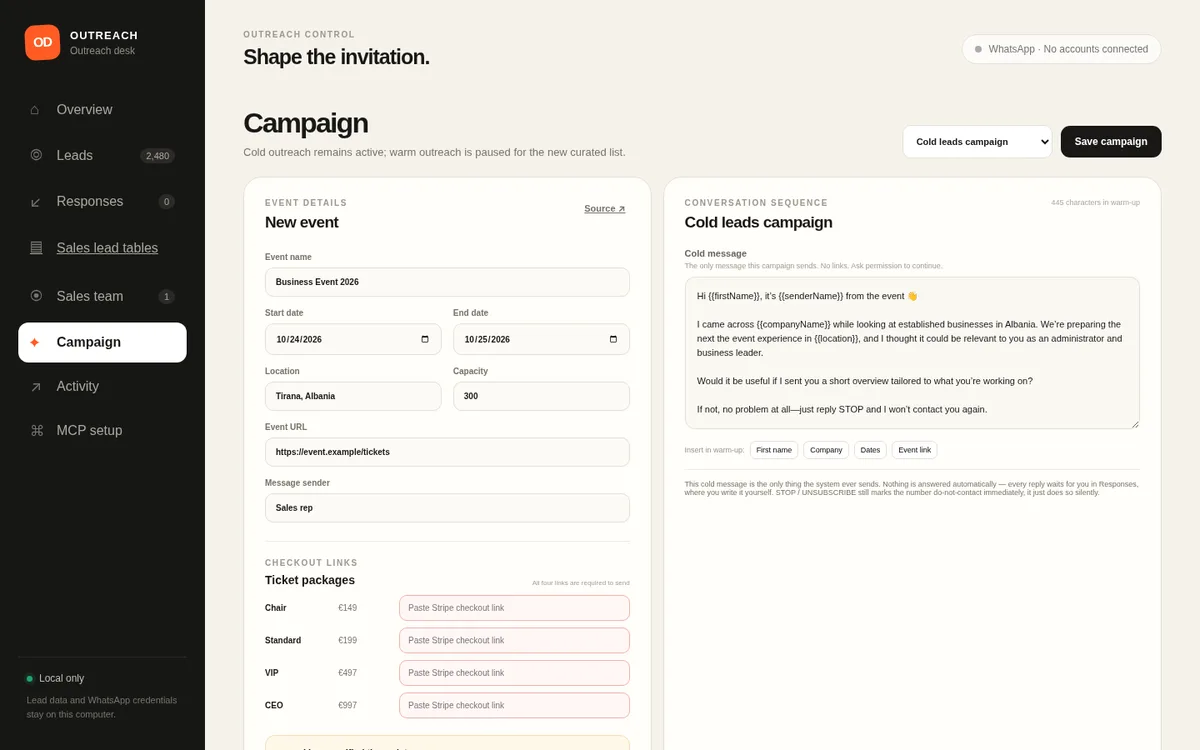This screenshot has width=1200, height=750.
Task: Edit the Location field
Action: [x=353, y=396]
